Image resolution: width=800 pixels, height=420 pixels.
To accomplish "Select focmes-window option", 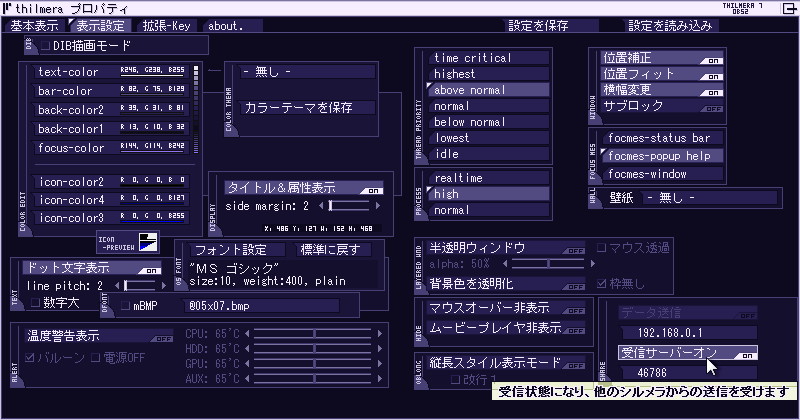I will (x=663, y=174).
